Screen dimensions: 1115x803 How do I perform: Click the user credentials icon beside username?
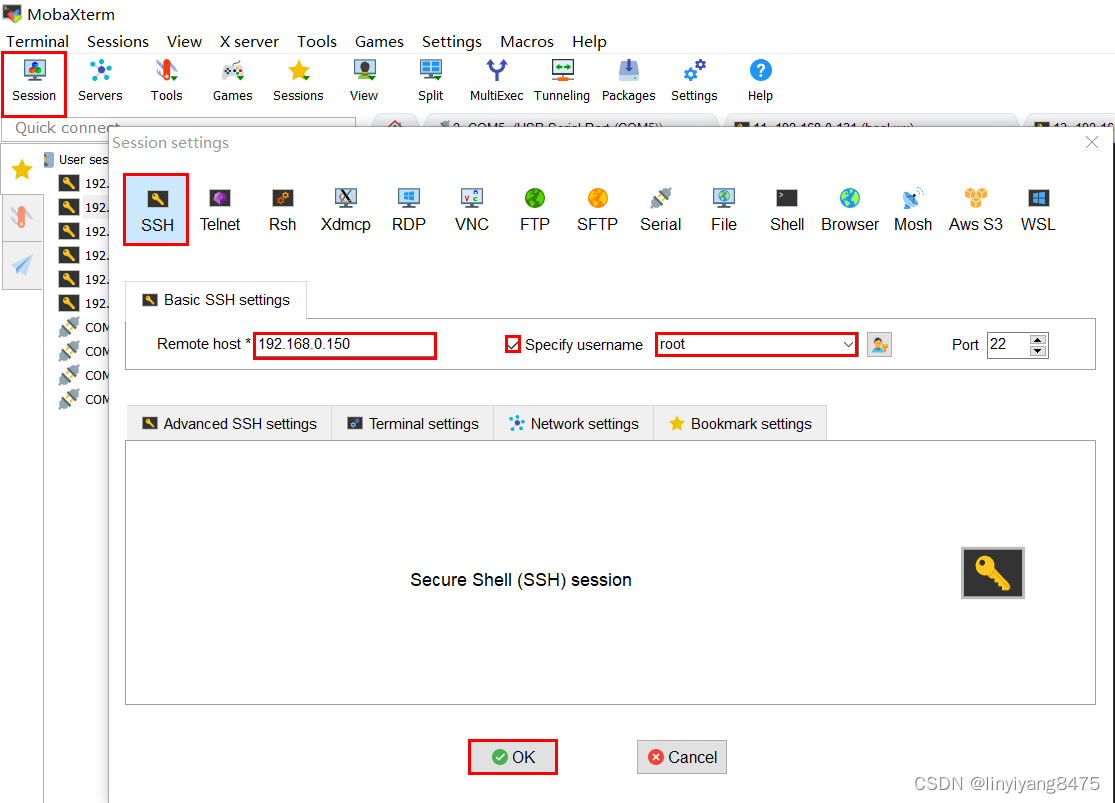pos(879,344)
